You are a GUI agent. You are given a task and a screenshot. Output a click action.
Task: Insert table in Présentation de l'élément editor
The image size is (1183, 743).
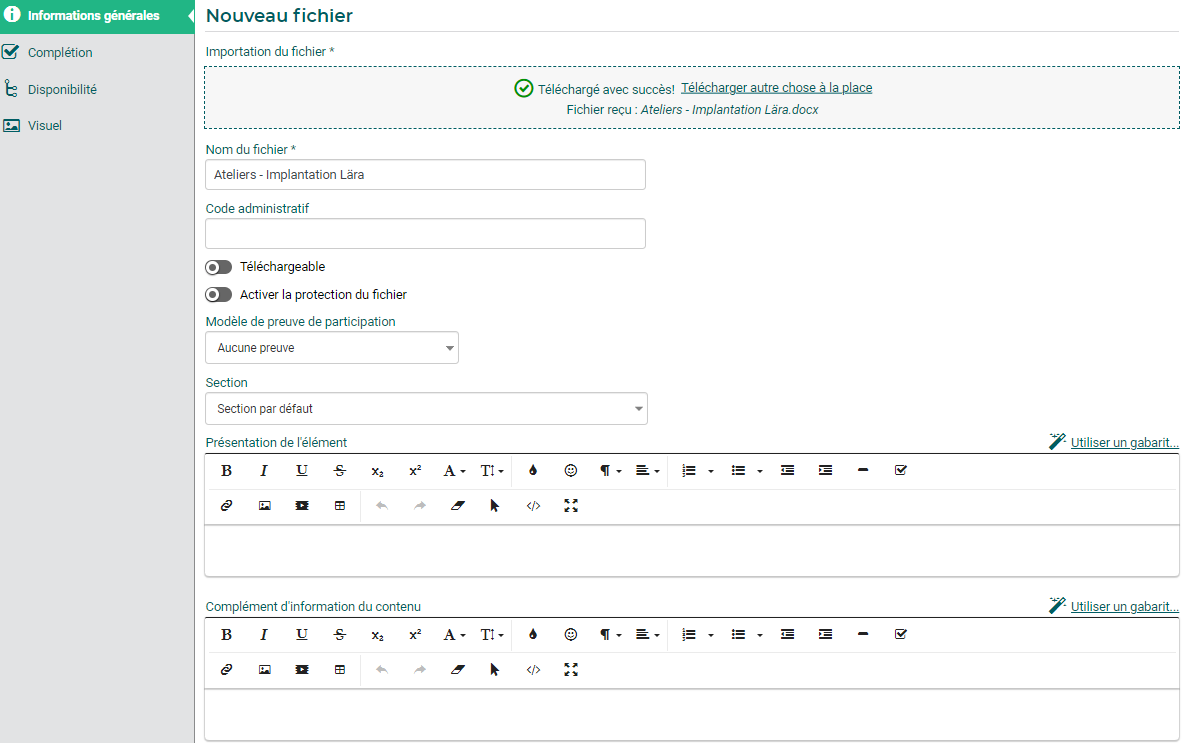340,506
